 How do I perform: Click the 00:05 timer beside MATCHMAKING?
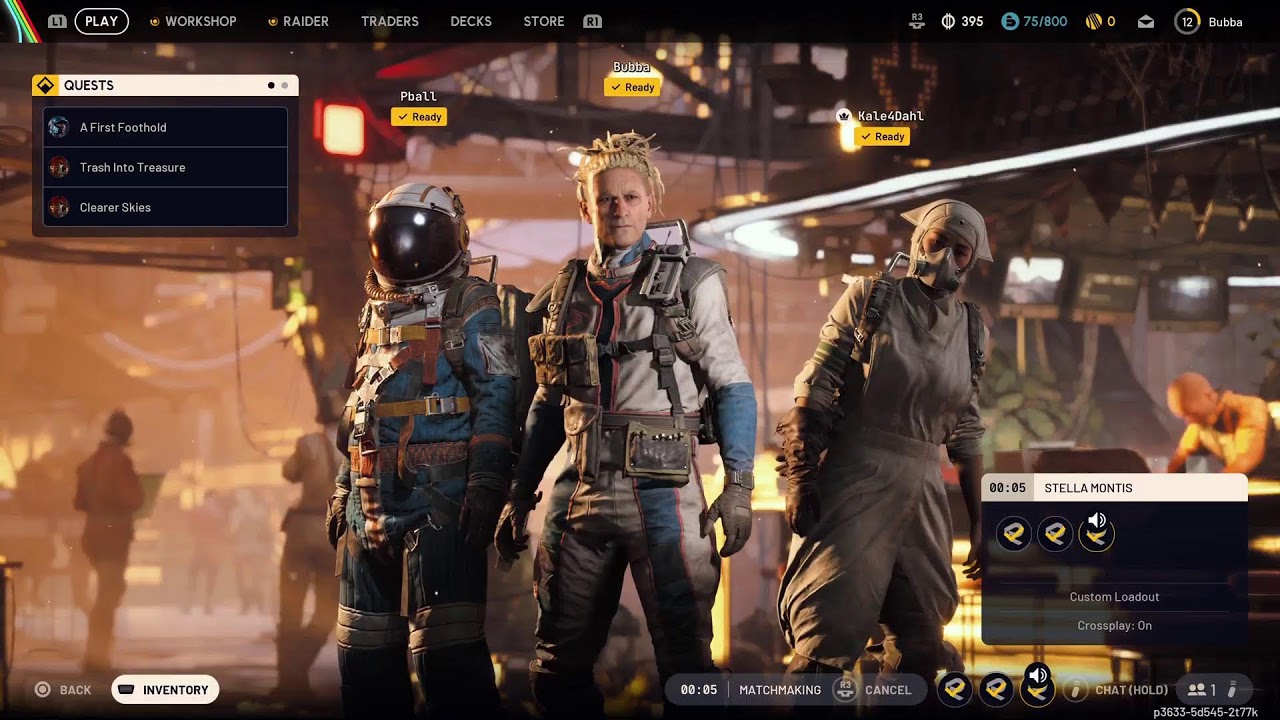pyautogui.click(x=698, y=690)
